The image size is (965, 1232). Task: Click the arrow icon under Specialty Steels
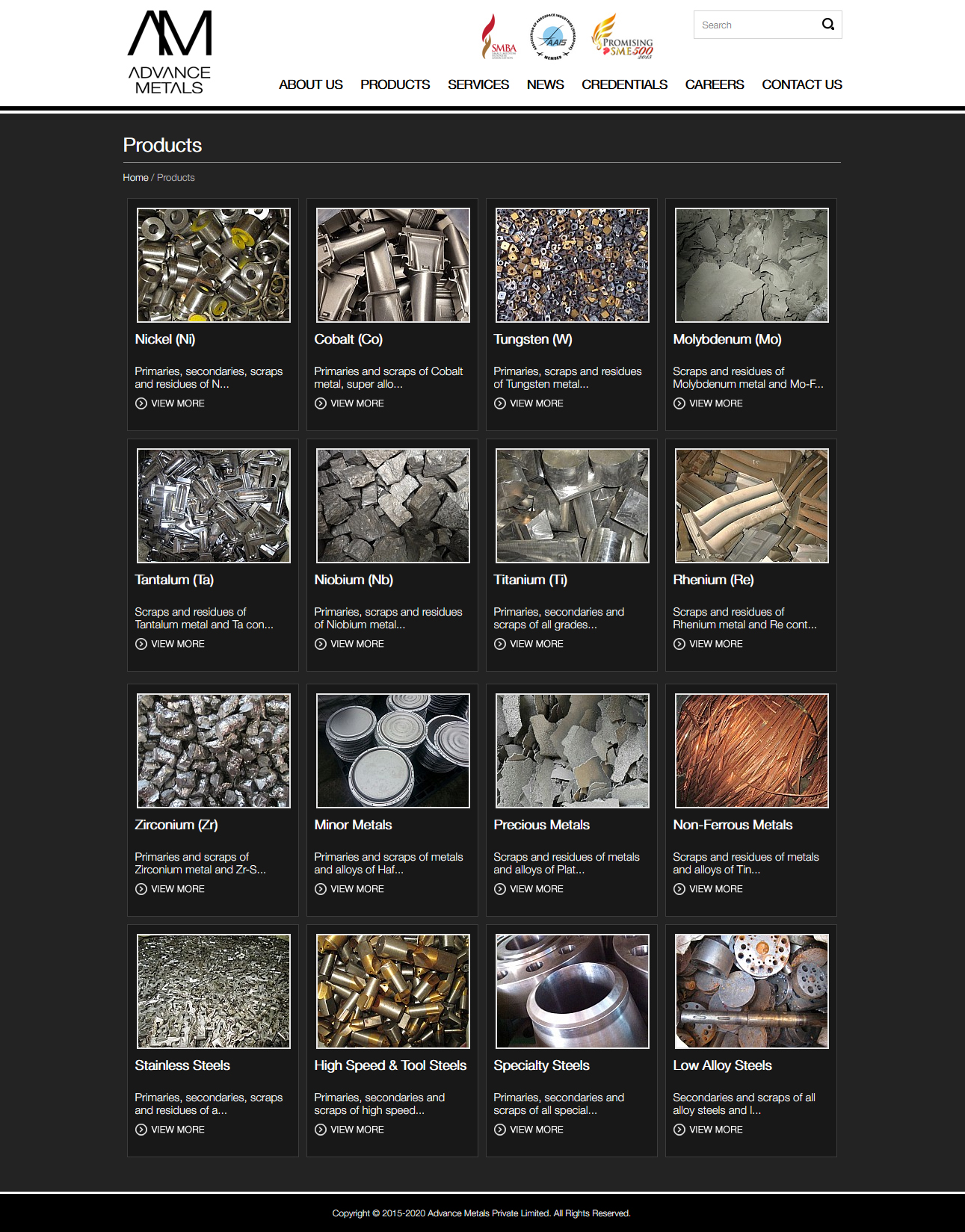(x=500, y=1130)
